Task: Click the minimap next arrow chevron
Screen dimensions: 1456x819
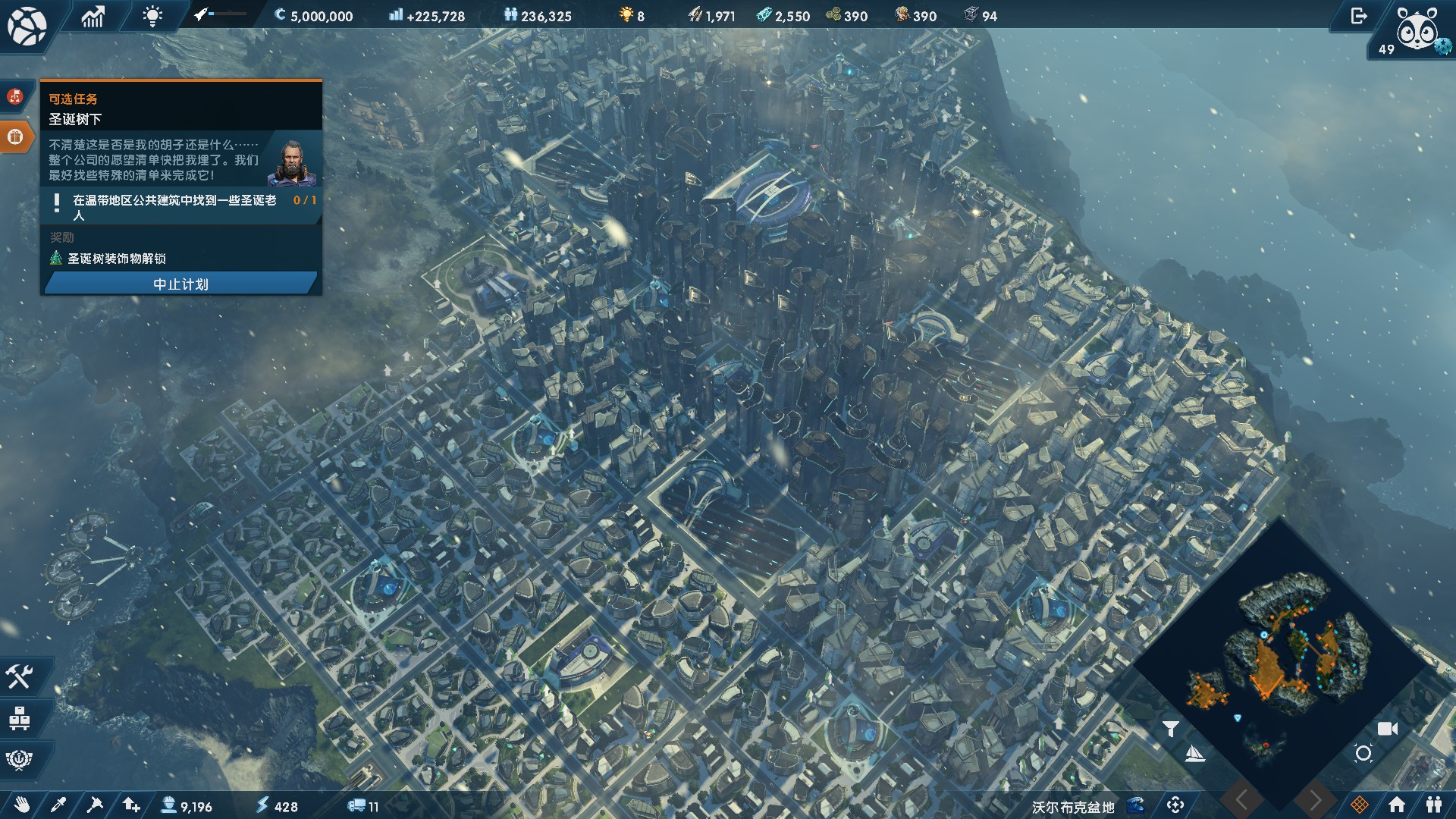Action: point(1315,799)
